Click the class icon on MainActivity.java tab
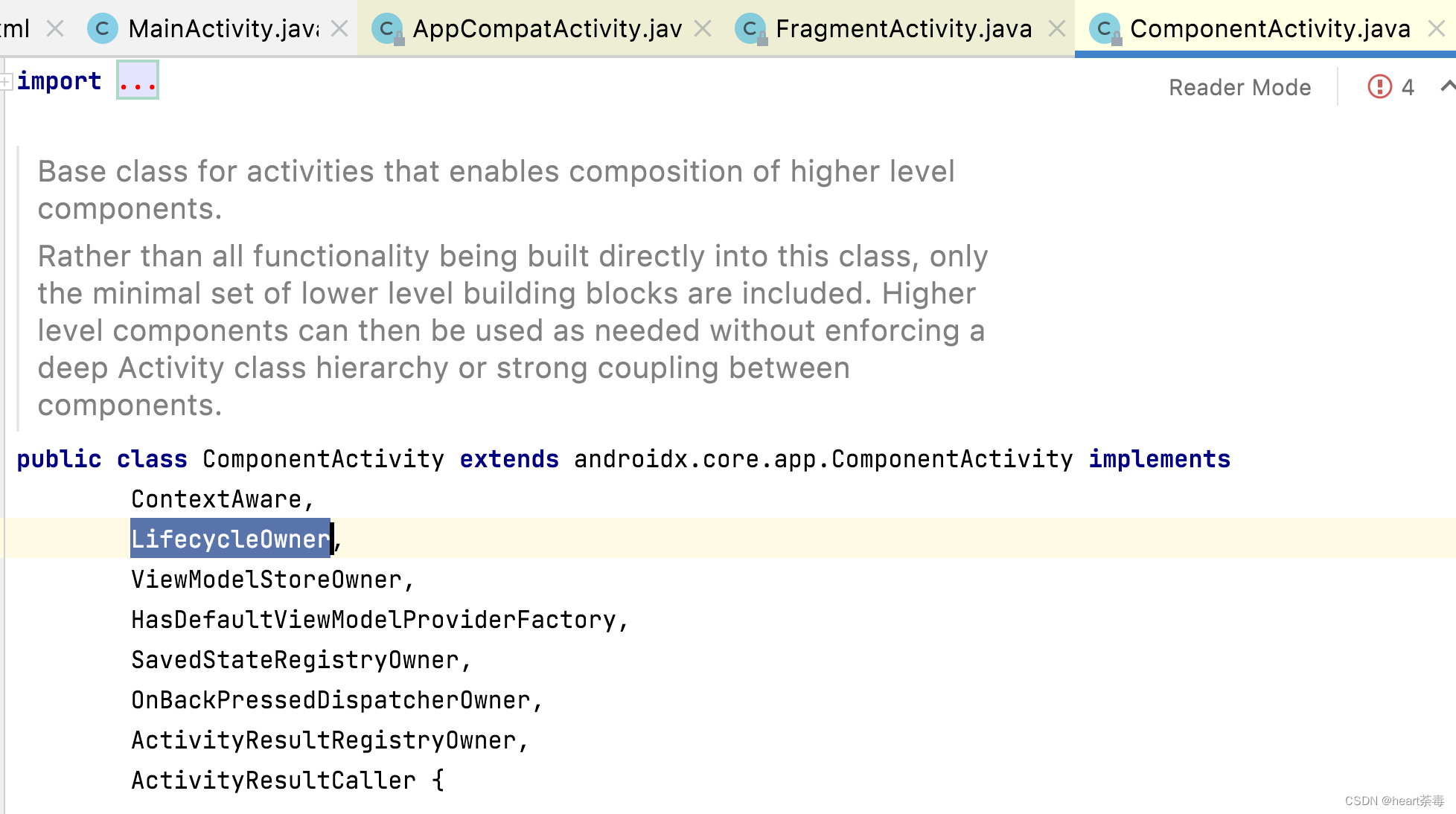The image size is (1456, 814). 102,28
